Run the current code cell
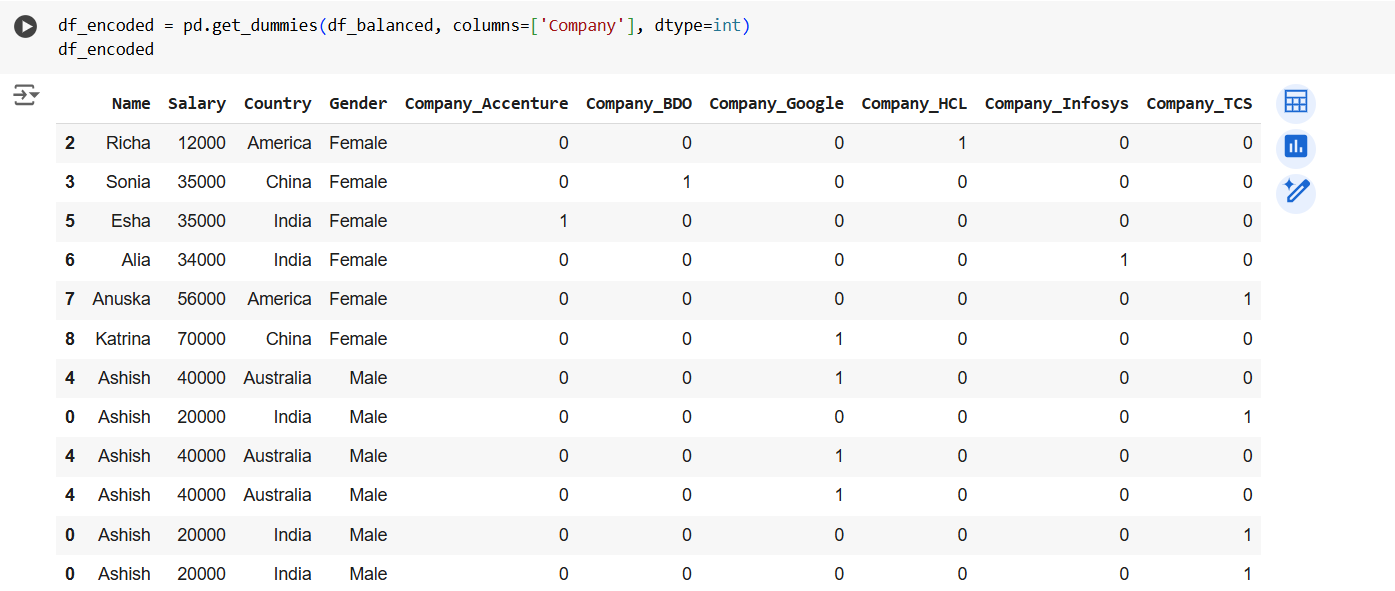 click(x=25, y=26)
